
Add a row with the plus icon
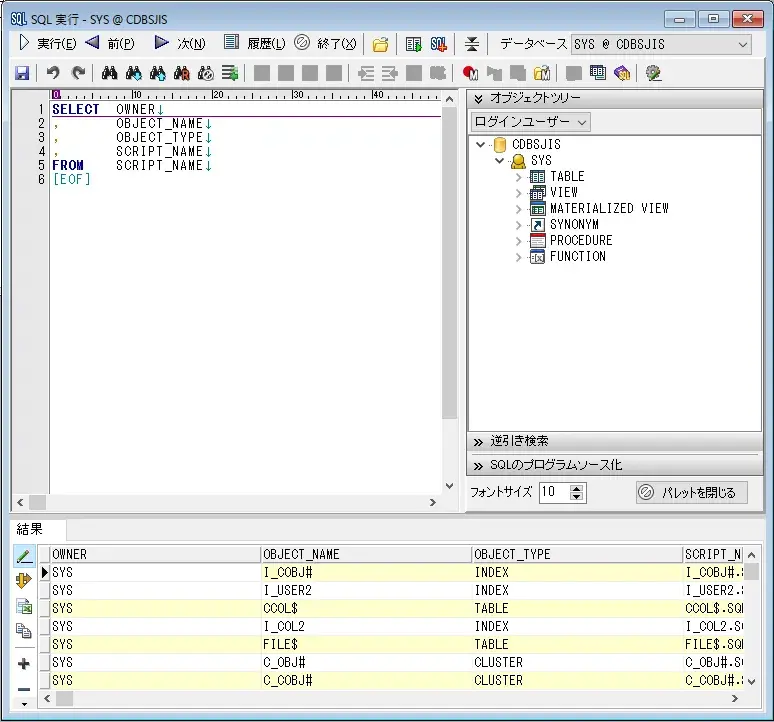(x=24, y=663)
